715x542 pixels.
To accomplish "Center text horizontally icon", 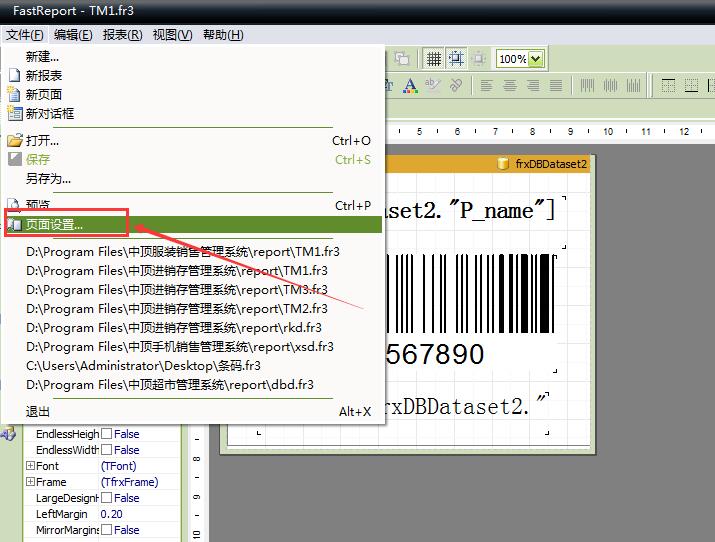I will [510, 85].
